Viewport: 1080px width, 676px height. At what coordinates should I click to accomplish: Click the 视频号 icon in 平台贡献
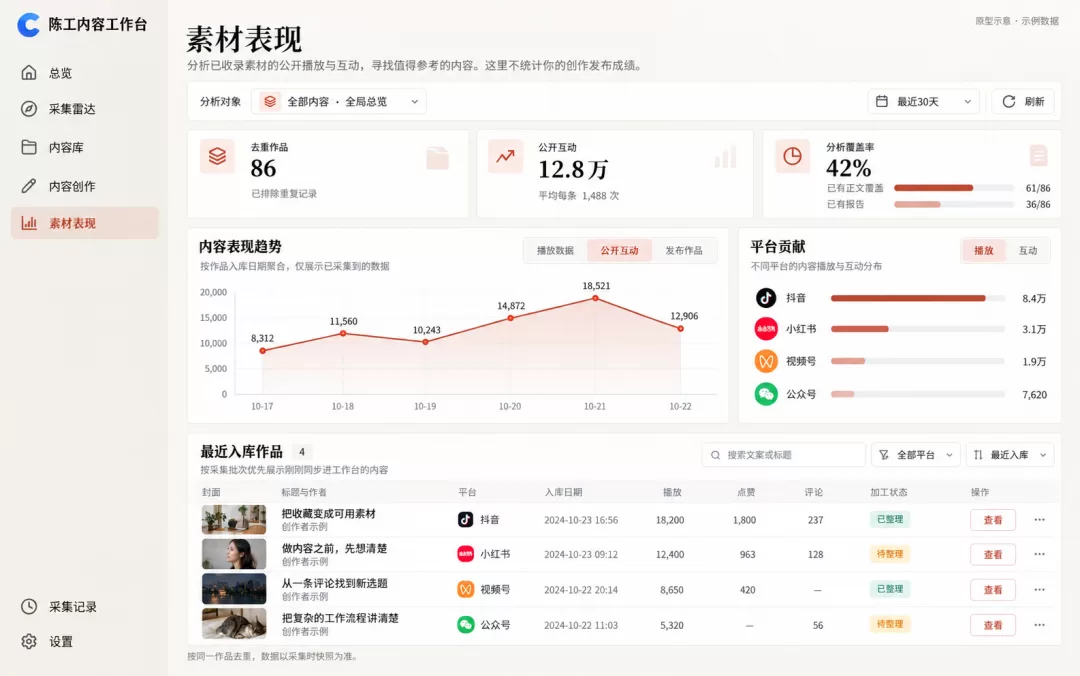[x=766, y=361]
